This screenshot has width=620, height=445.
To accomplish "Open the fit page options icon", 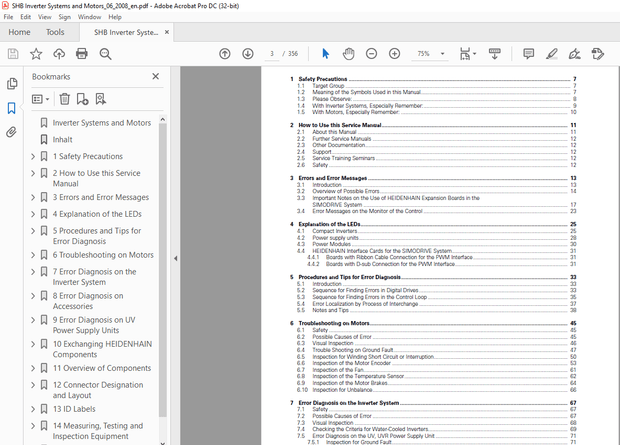I will [467, 54].
